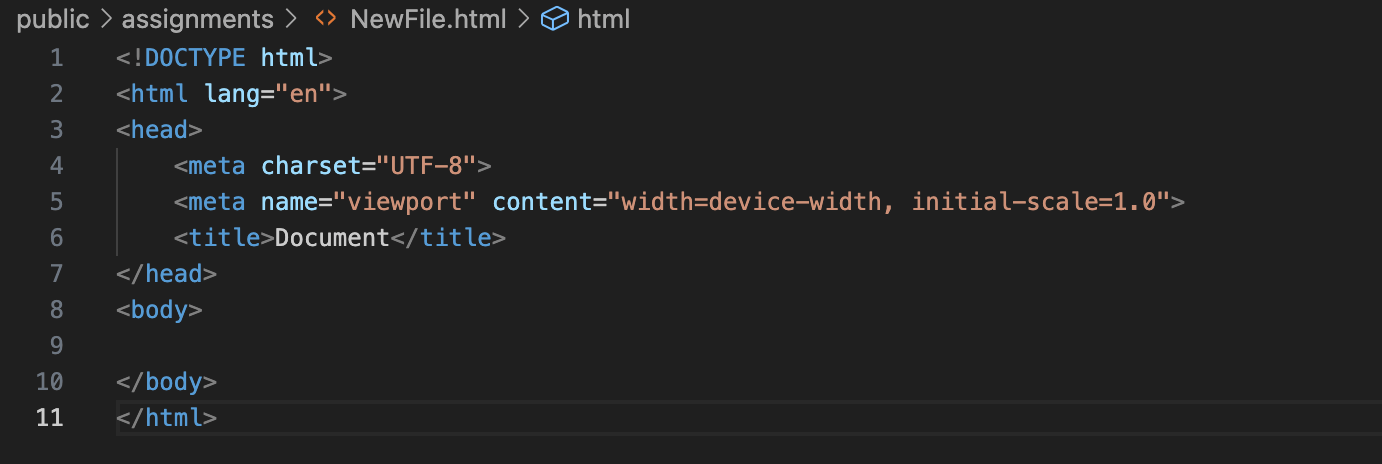Select line number 11 in gutter
1382x464 pixels.
50,418
